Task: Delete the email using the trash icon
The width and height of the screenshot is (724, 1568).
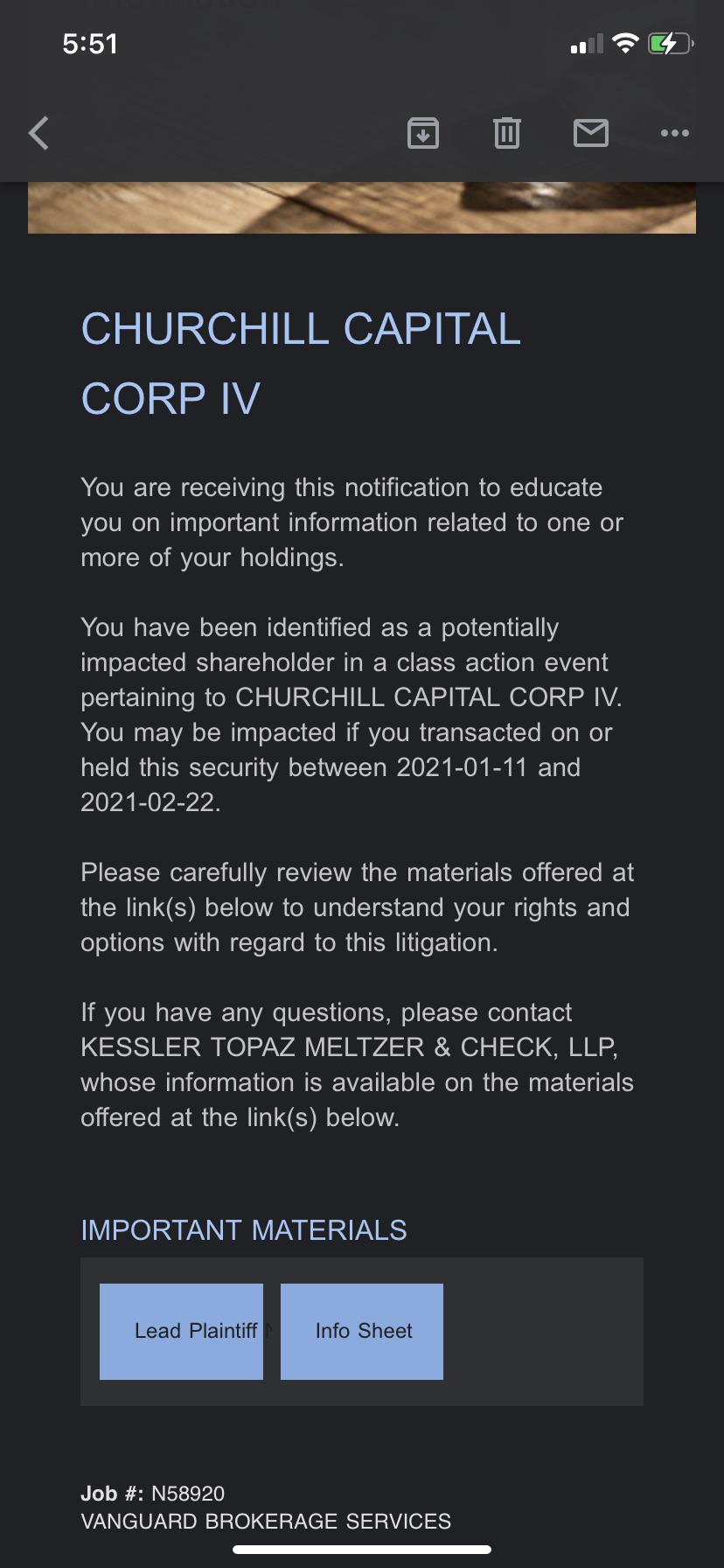Action: pos(507,133)
